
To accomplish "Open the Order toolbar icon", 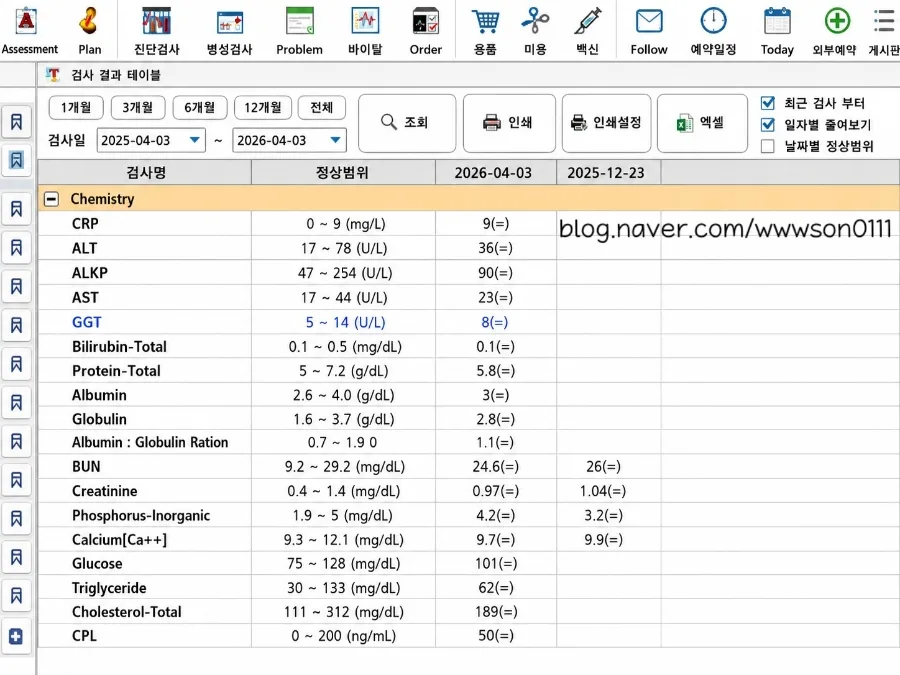I will pos(425,21).
